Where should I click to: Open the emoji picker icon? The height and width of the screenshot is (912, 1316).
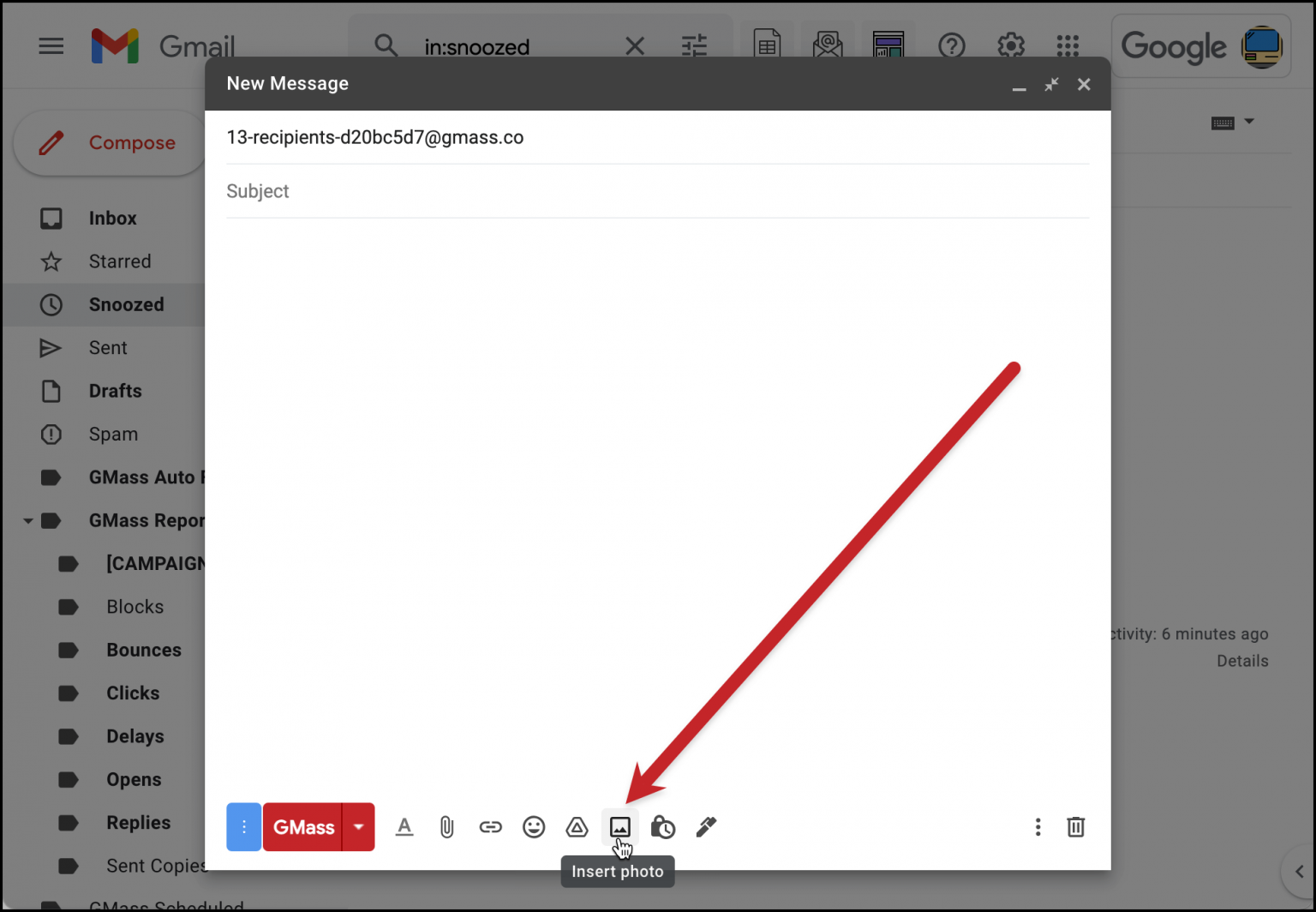(534, 827)
